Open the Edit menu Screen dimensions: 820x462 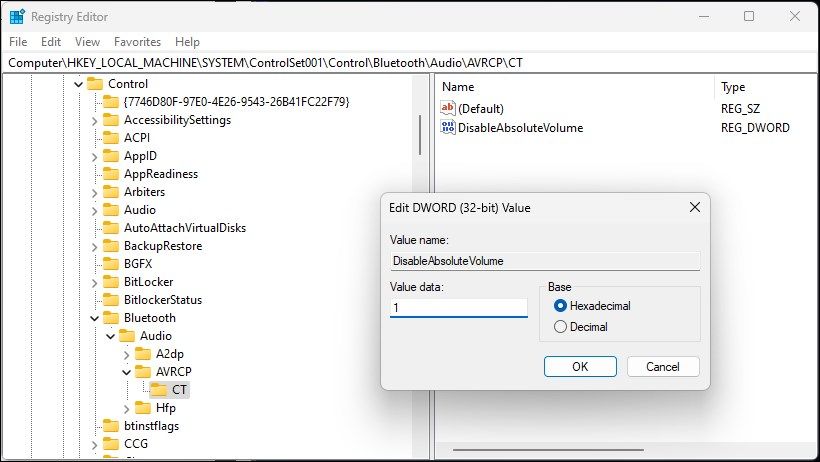coord(51,42)
